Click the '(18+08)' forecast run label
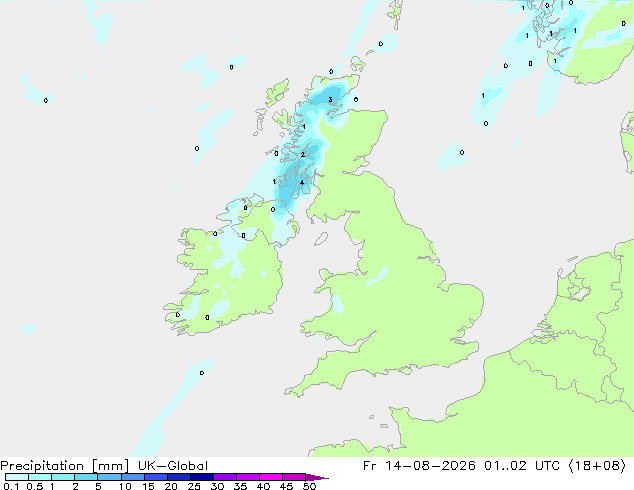 click(x=597, y=466)
